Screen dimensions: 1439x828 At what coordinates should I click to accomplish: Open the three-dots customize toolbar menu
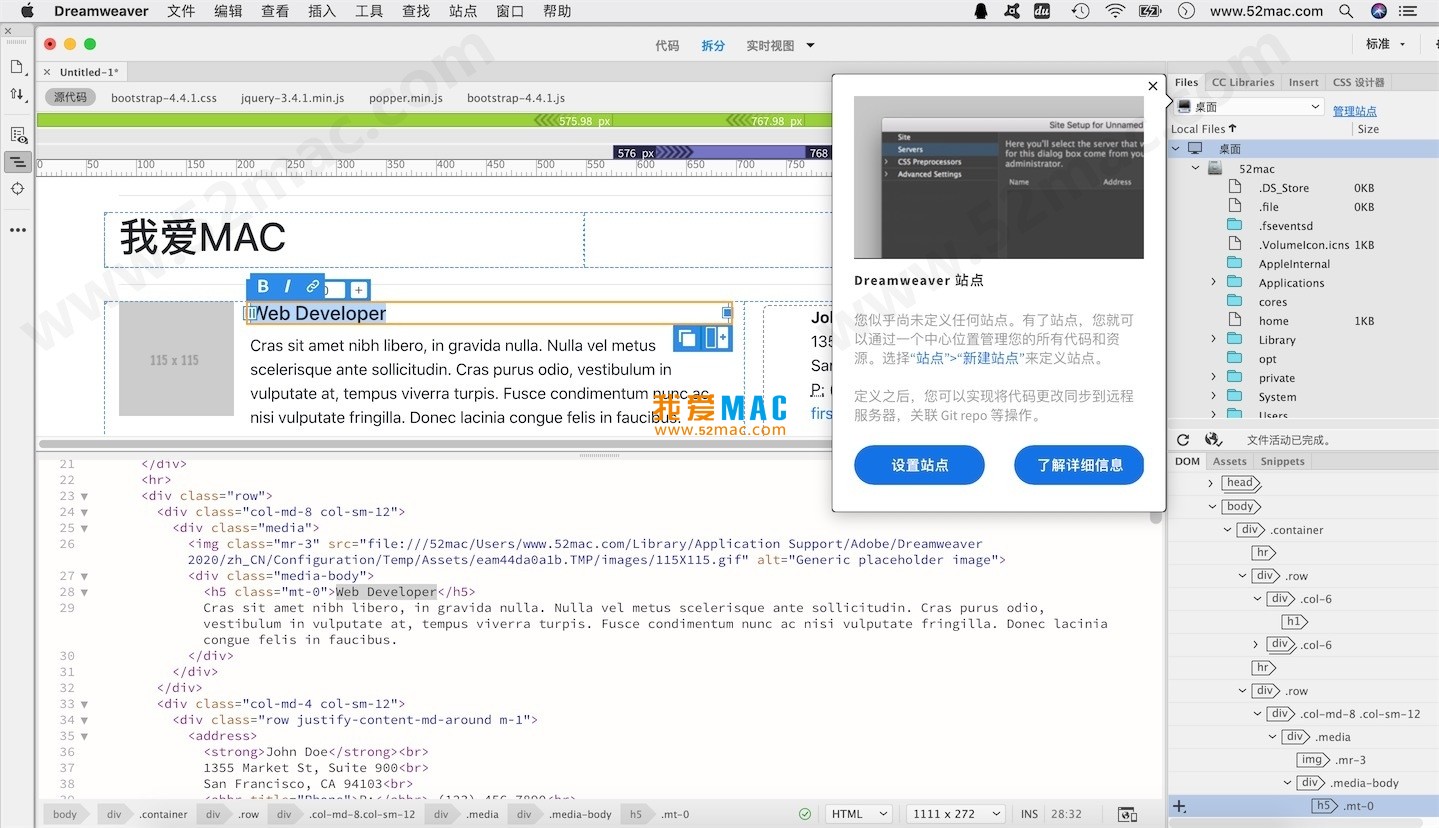[x=17, y=229]
